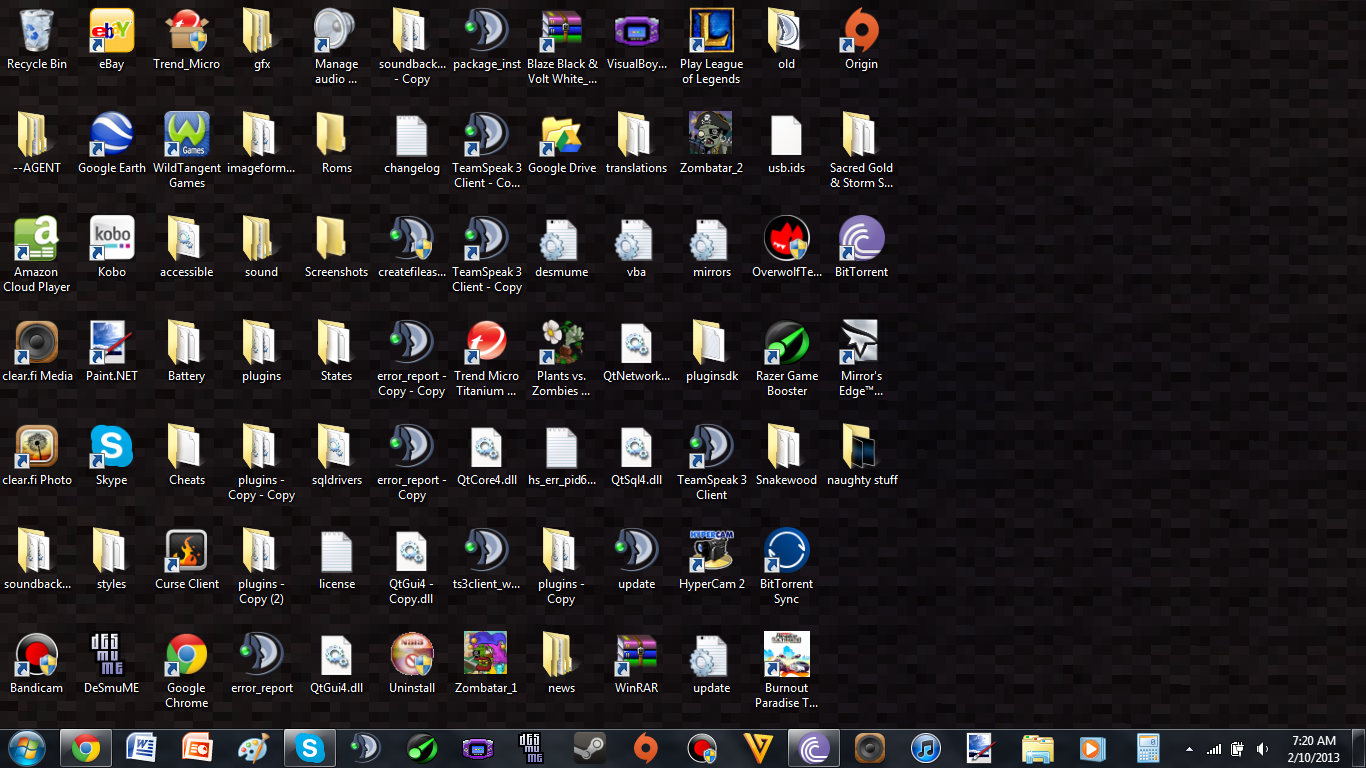Open the volume control in the tray
The width and height of the screenshot is (1366, 768).
[1262, 749]
